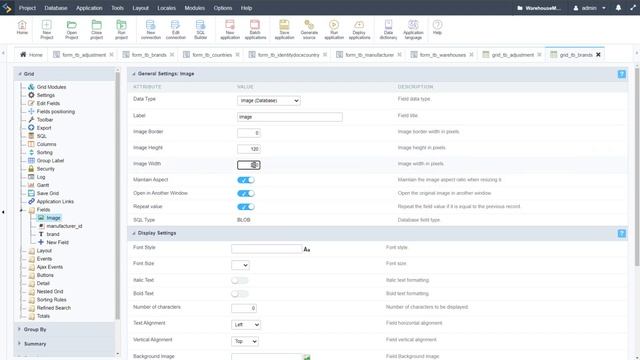The image size is (640, 360).
Task: Enable the Italic Text switch
Action: 240,280
